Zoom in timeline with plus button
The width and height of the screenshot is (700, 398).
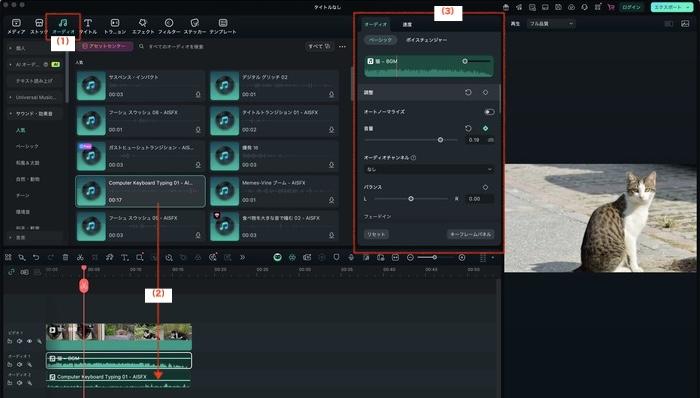[x=462, y=257]
